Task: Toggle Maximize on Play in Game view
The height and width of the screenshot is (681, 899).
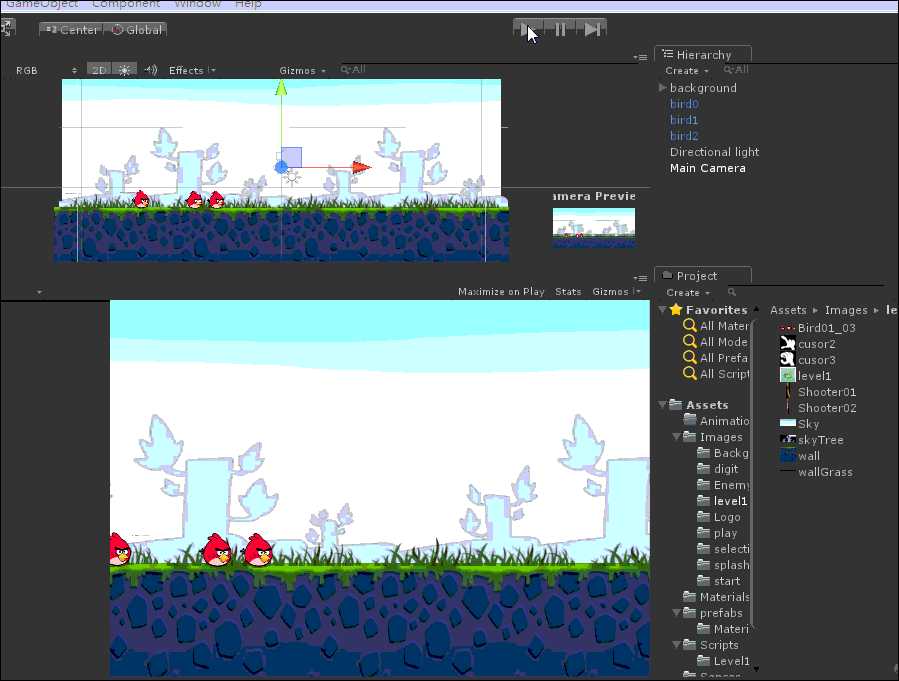Action: coord(501,292)
